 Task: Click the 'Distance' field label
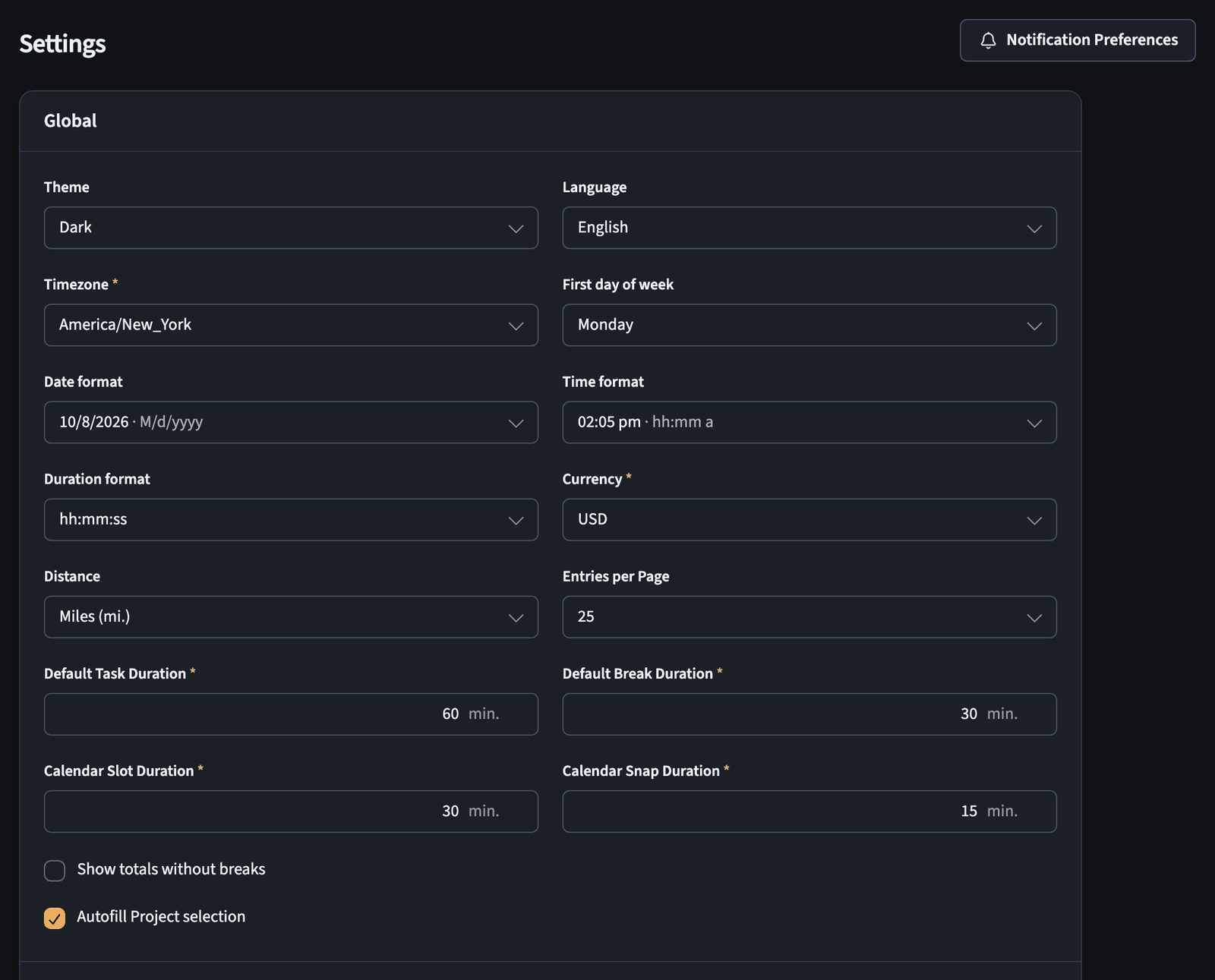72,576
